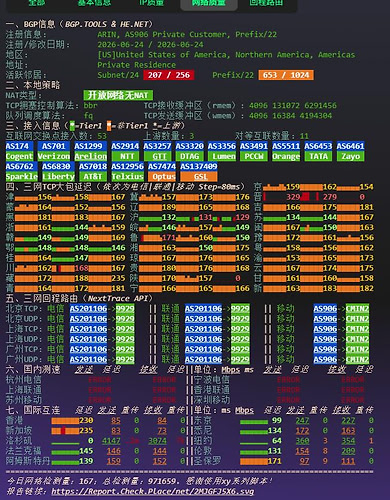390x500 pixels.
Task: Click the 9929 badge in 广州TCP 电信 route
Action: 125,349
